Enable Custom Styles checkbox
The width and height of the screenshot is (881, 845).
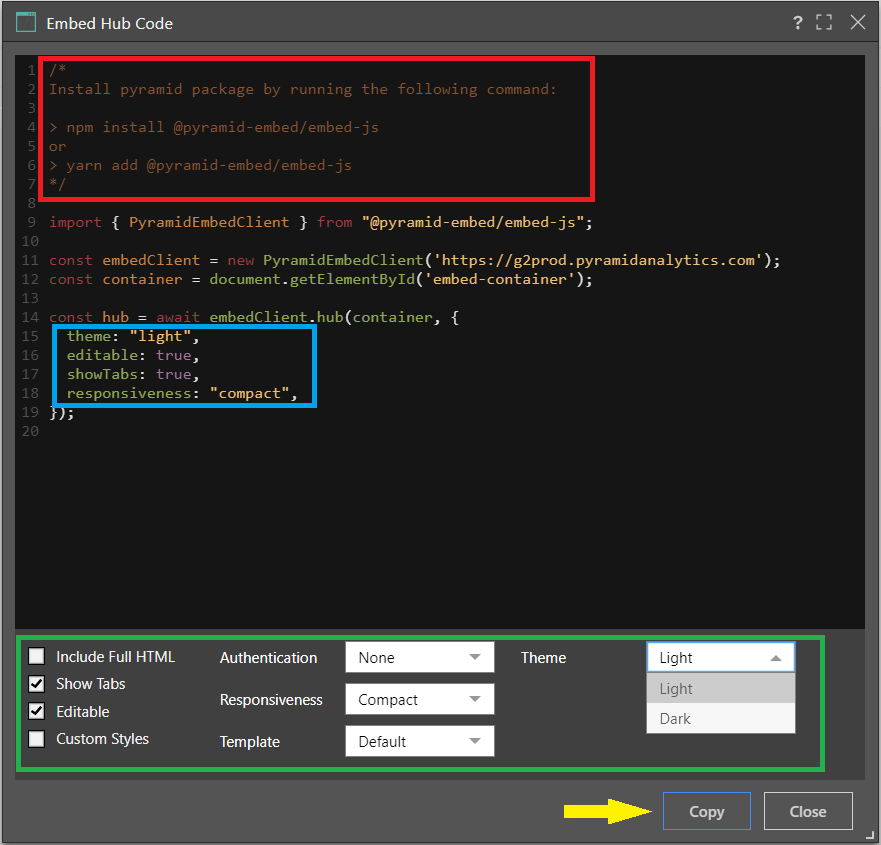pos(37,739)
